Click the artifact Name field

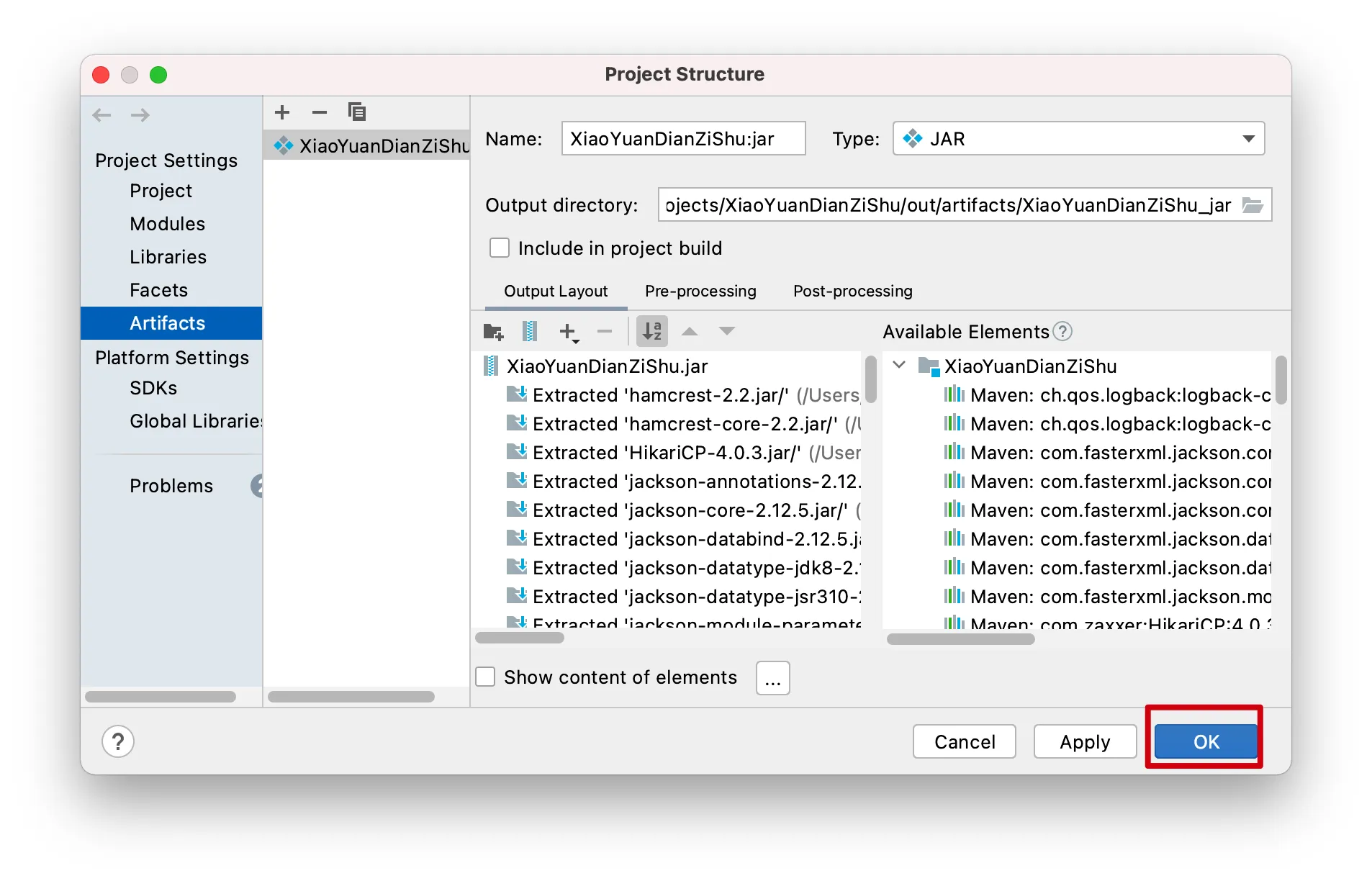pyautogui.click(x=684, y=138)
